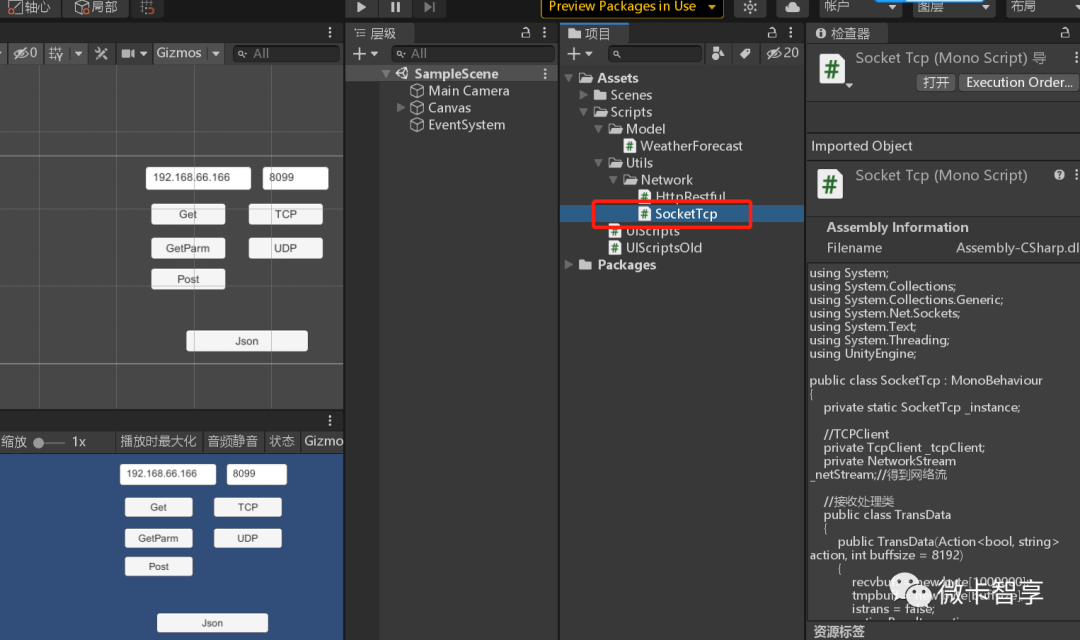This screenshot has width=1080, height=640.
Task: Lock the Inspector using its padlock icon
Action: pos(1064,32)
